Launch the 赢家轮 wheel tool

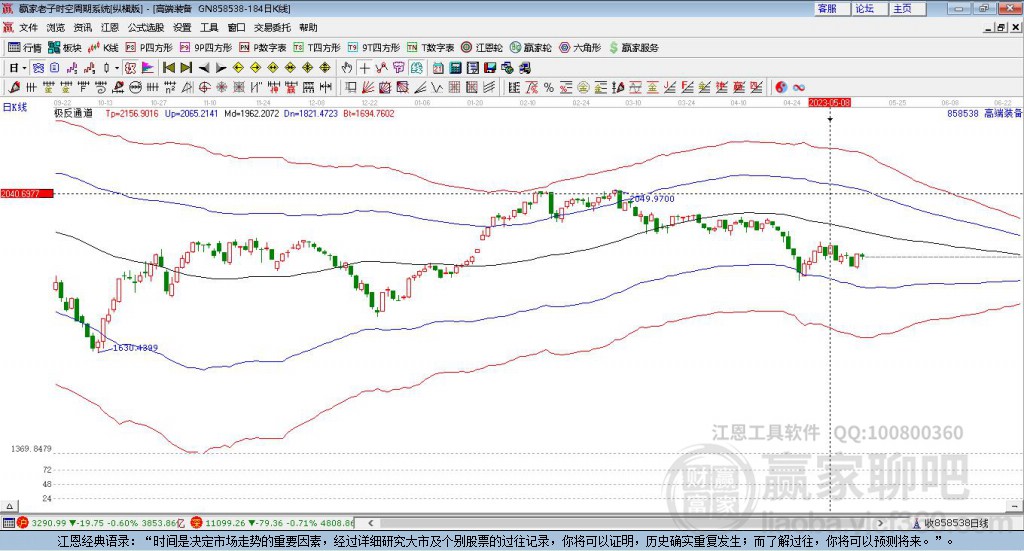530,48
